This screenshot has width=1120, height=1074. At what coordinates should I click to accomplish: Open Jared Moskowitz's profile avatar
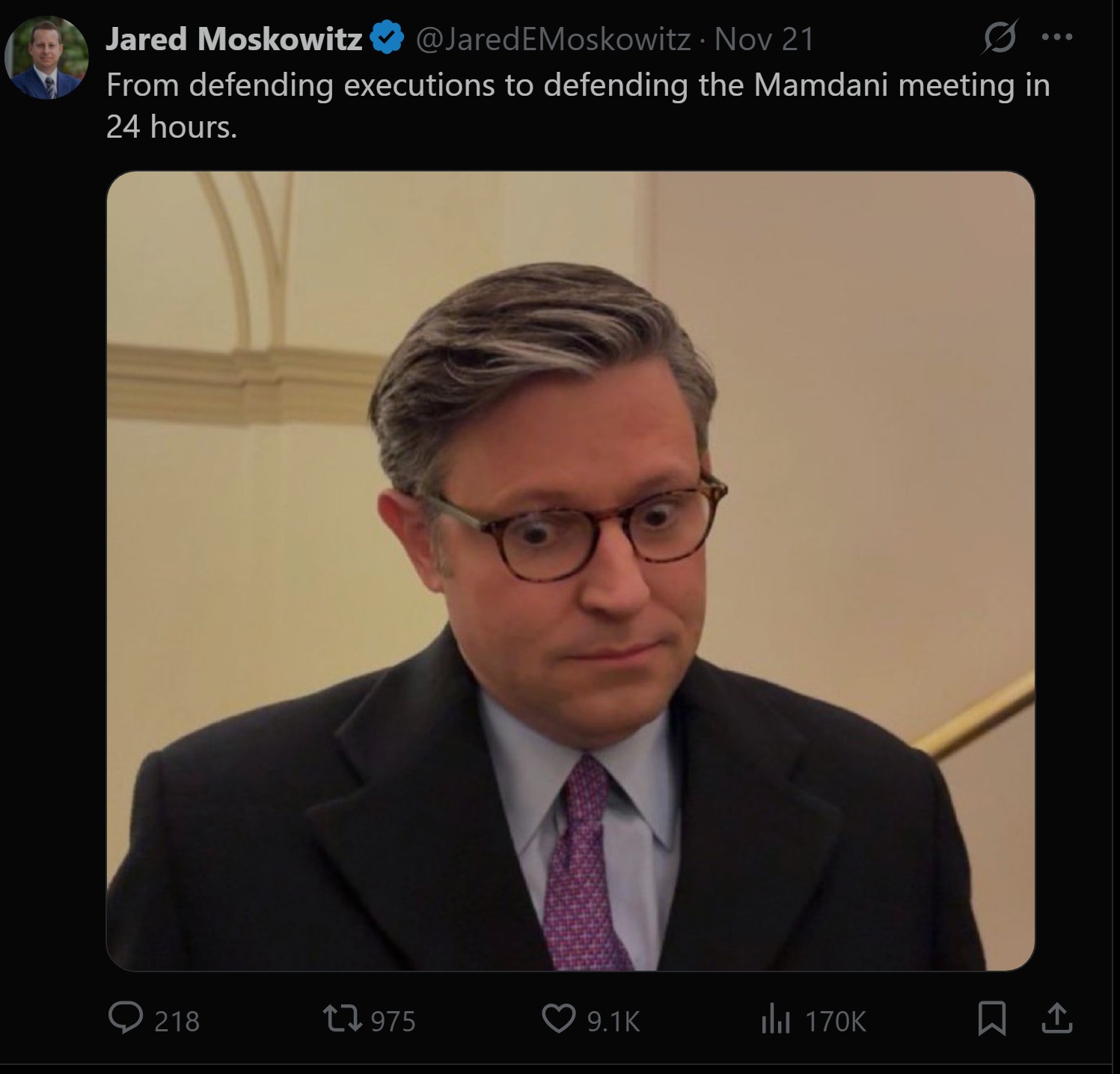coord(47,58)
